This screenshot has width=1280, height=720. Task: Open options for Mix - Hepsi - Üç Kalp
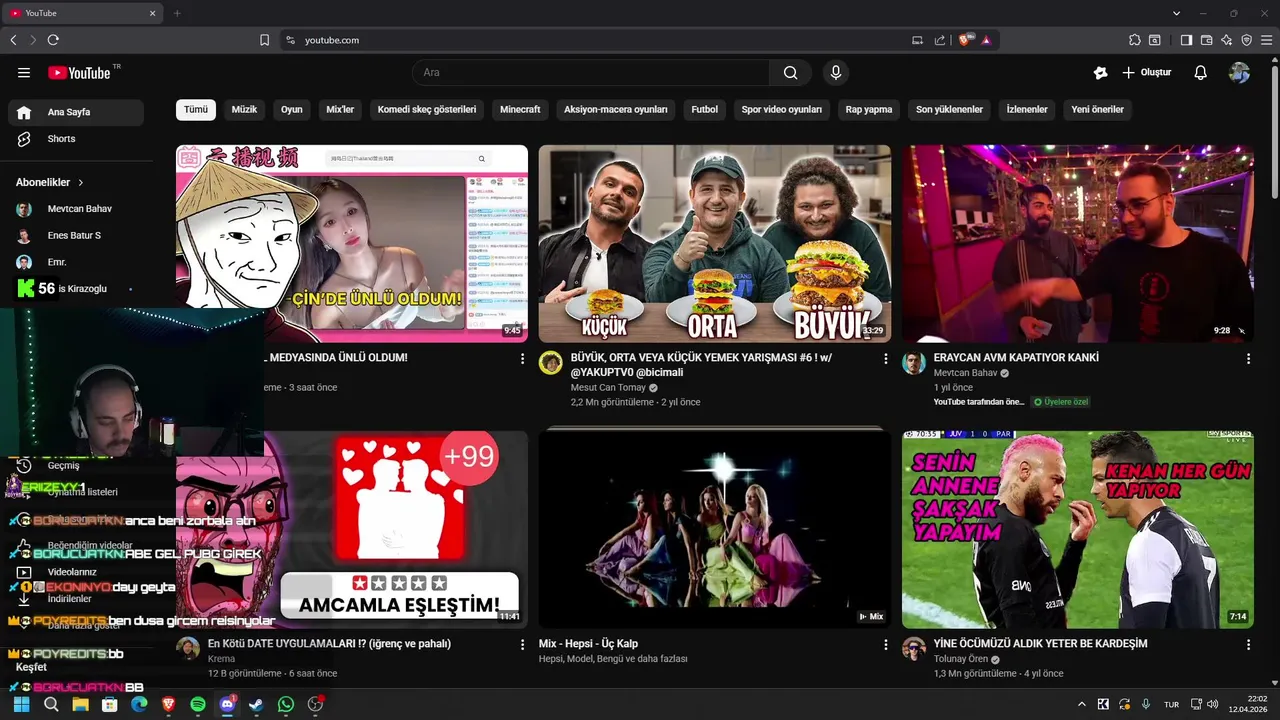tap(885, 645)
